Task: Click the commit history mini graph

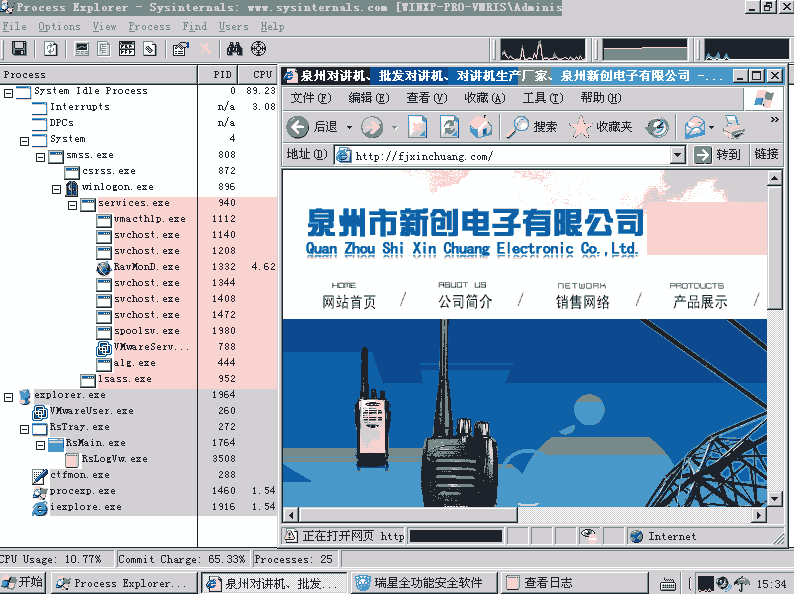Action: pyautogui.click(x=645, y=50)
